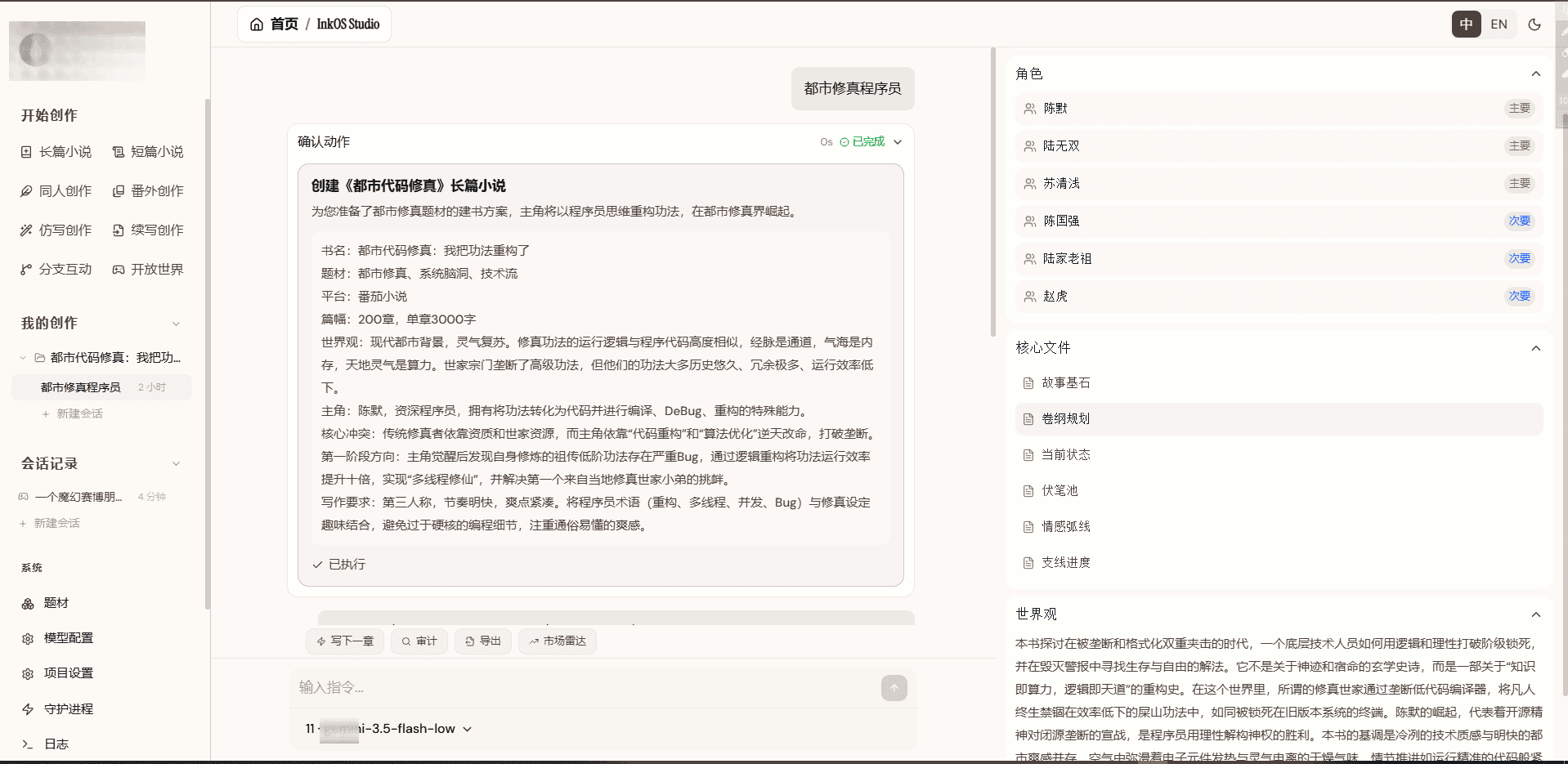Select character 陆无双

(1279, 146)
